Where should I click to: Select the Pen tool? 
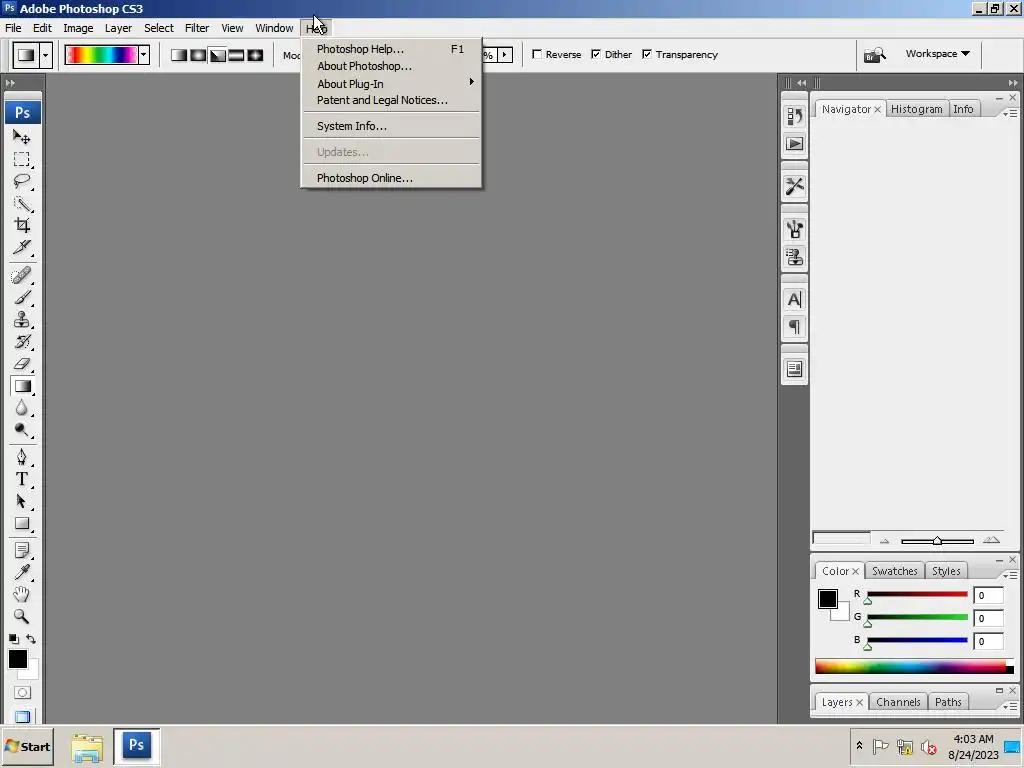pyautogui.click(x=22, y=457)
